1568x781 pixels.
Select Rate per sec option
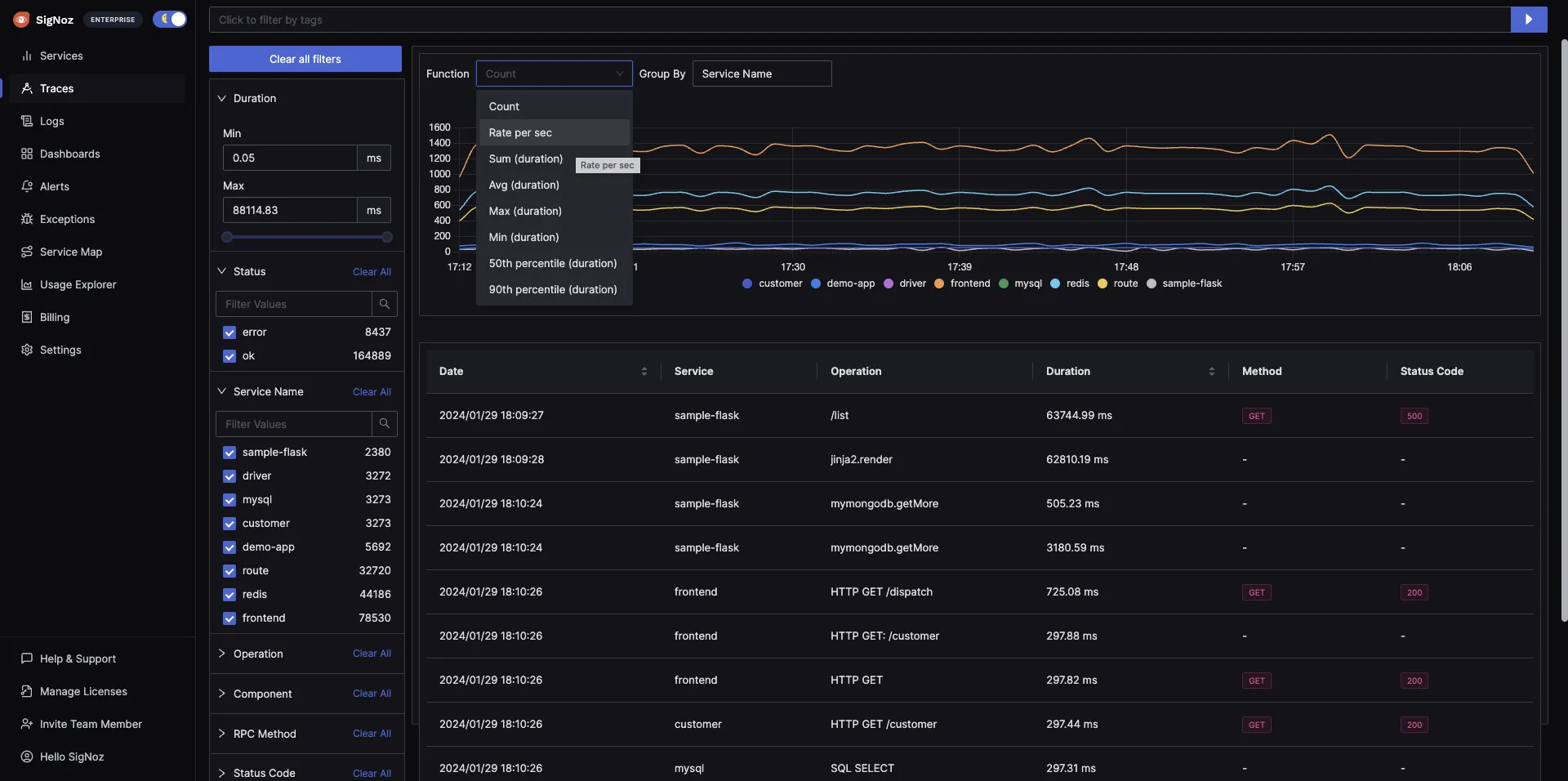(555, 132)
